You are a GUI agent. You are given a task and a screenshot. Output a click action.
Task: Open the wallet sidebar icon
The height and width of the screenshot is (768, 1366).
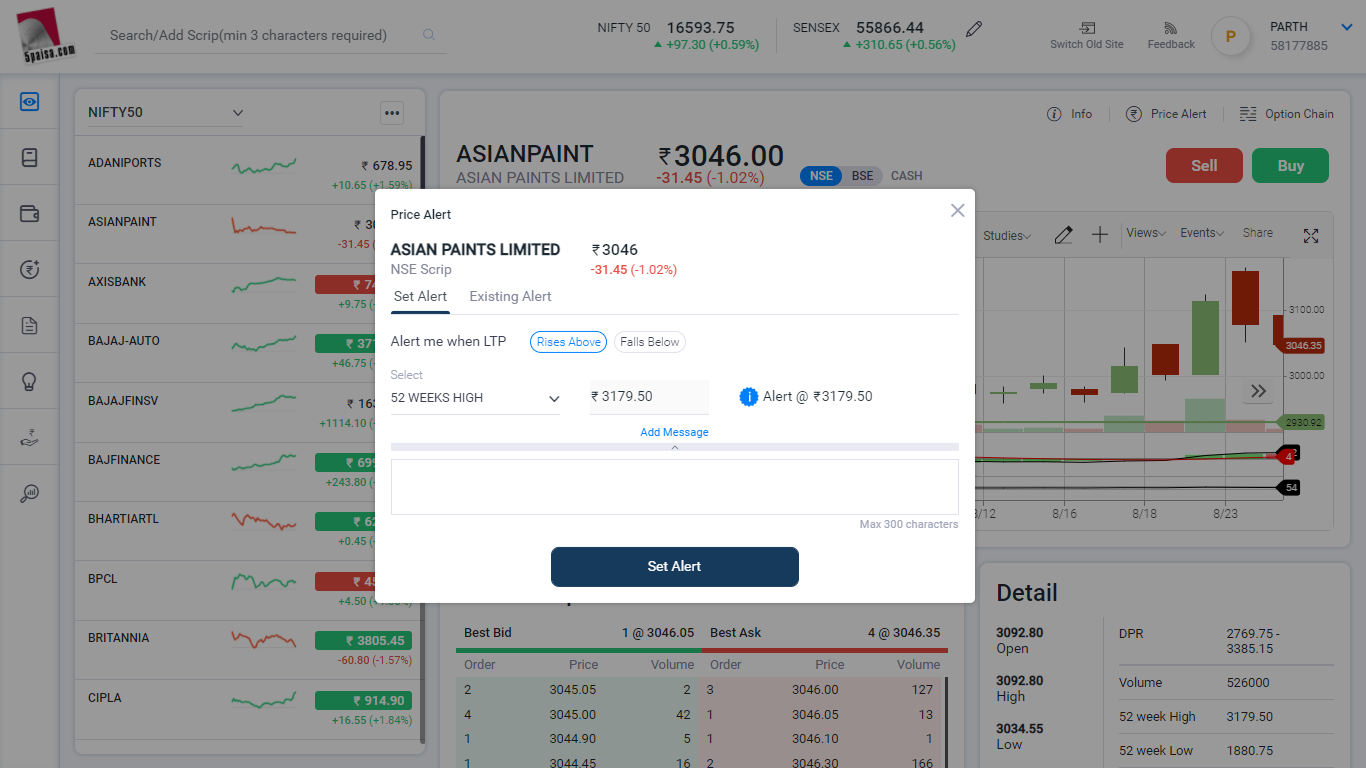click(30, 213)
